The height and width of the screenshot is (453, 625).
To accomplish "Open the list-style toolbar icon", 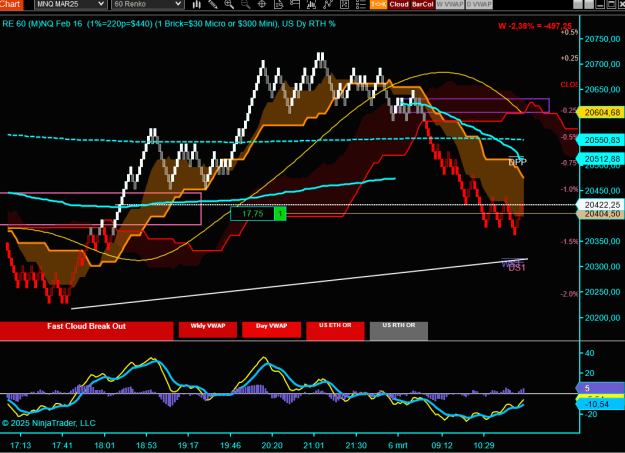I will point(360,4).
